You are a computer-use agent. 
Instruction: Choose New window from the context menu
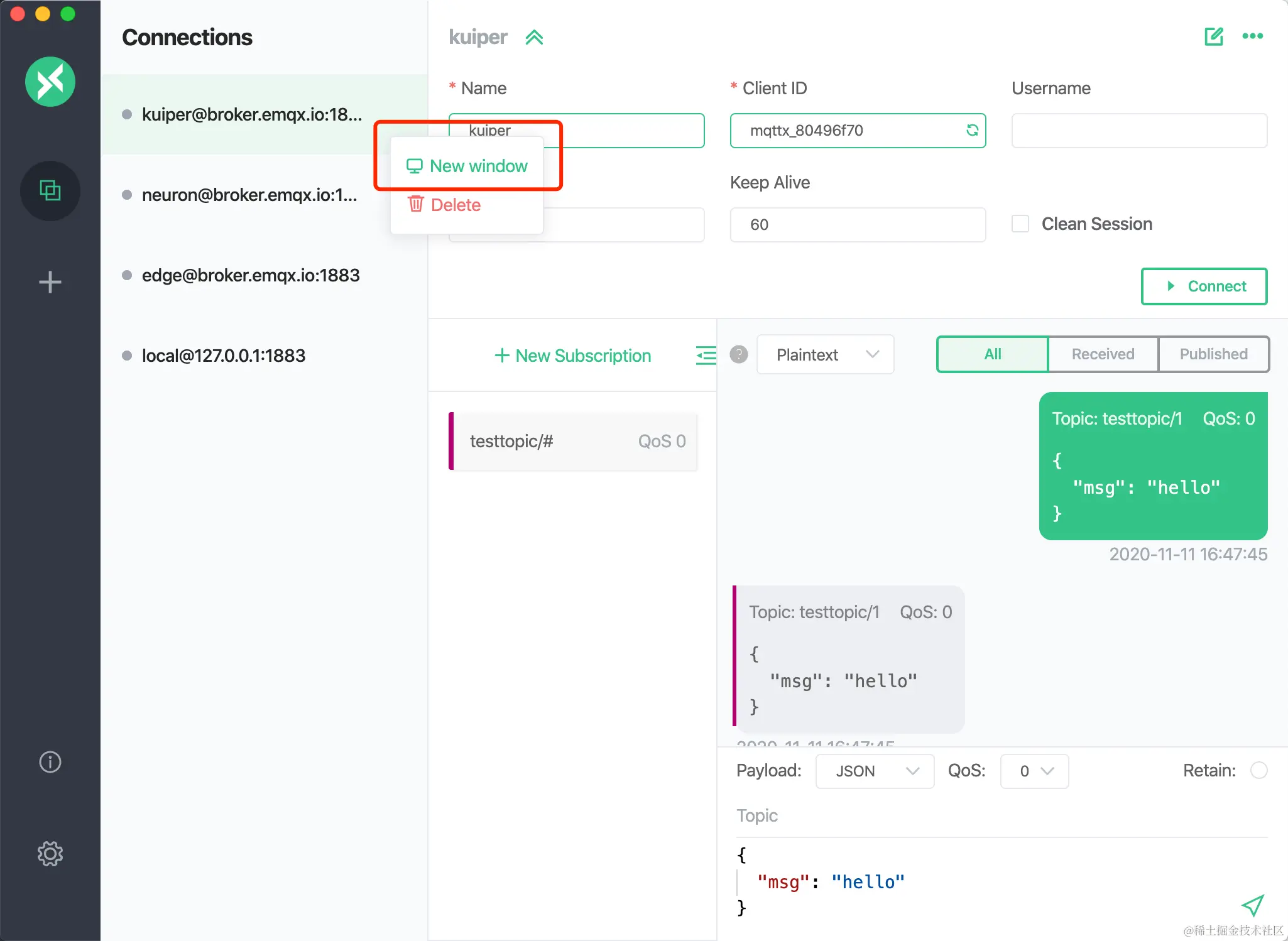467,166
